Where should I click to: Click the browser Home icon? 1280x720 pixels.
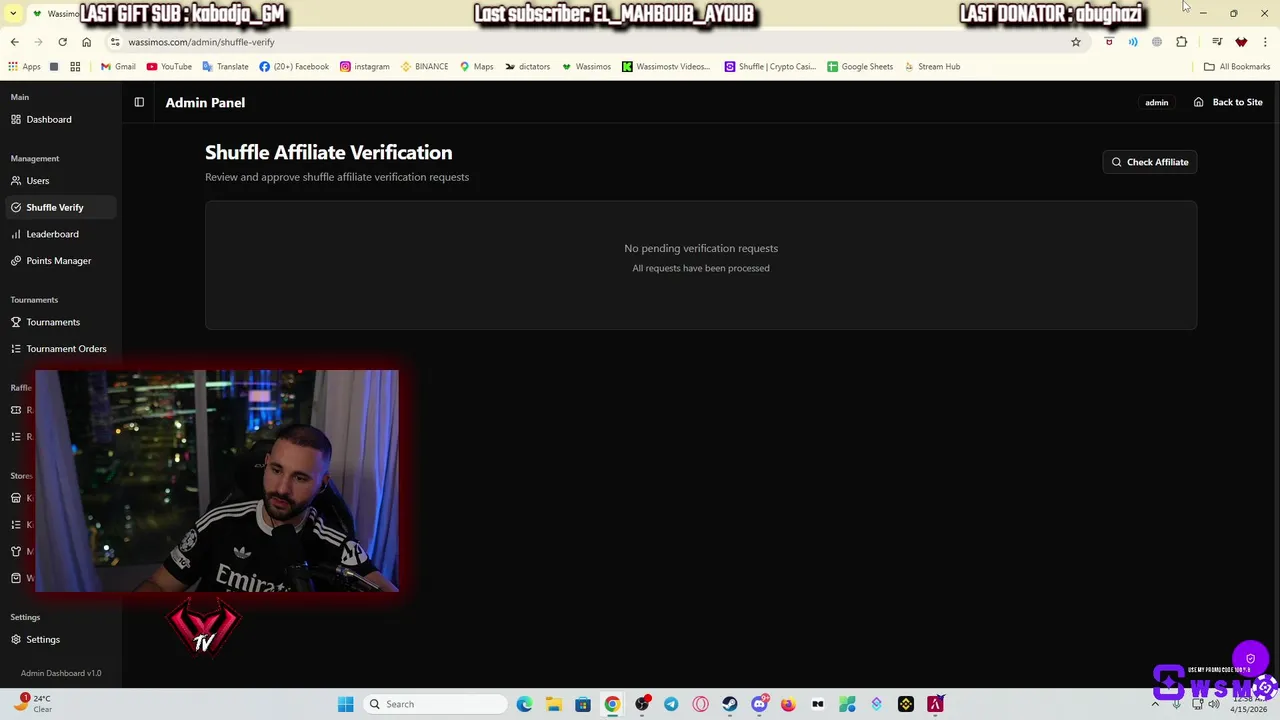pyautogui.click(x=86, y=42)
